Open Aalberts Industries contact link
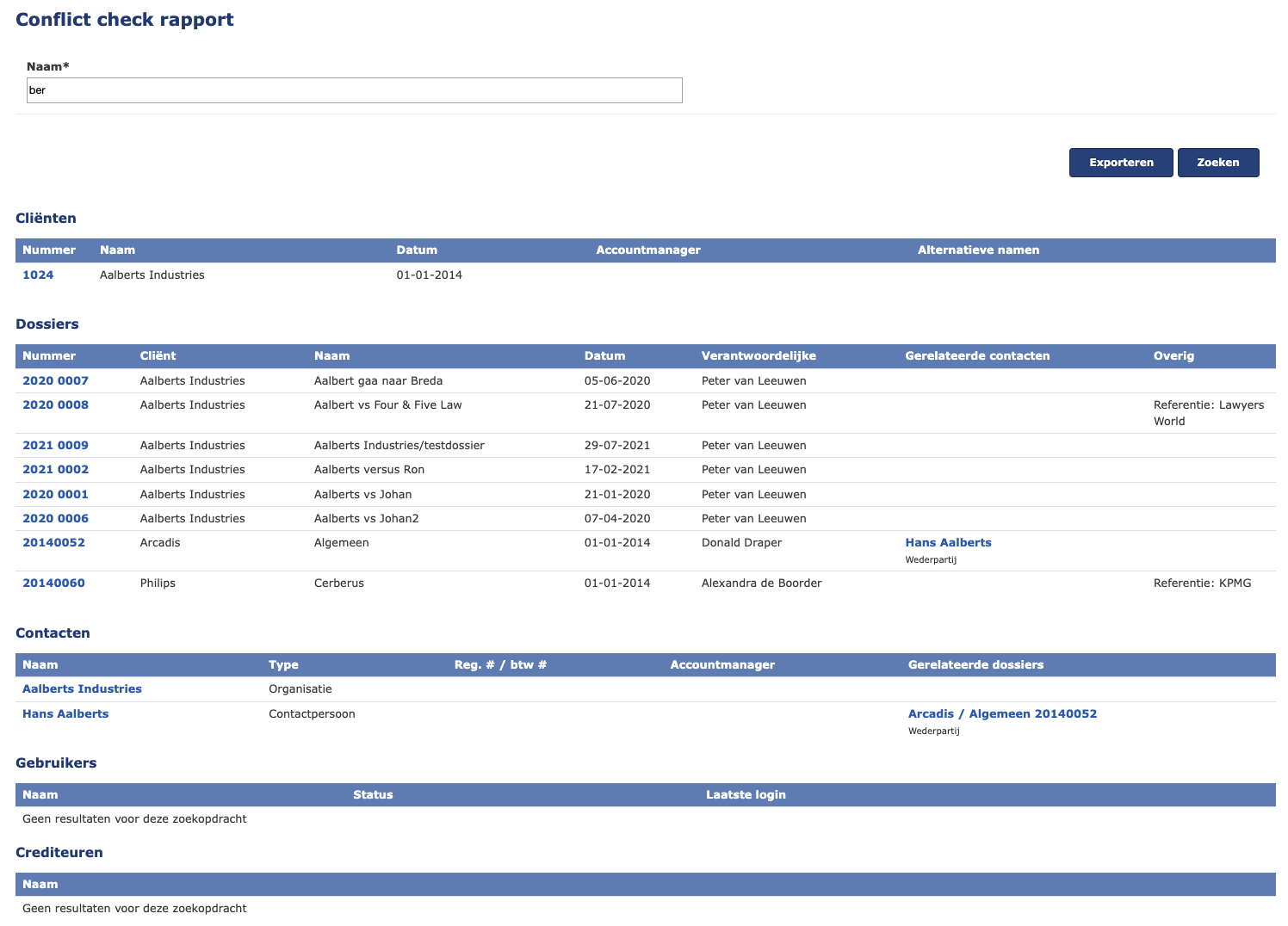This screenshot has height=926, width=1288. point(82,689)
